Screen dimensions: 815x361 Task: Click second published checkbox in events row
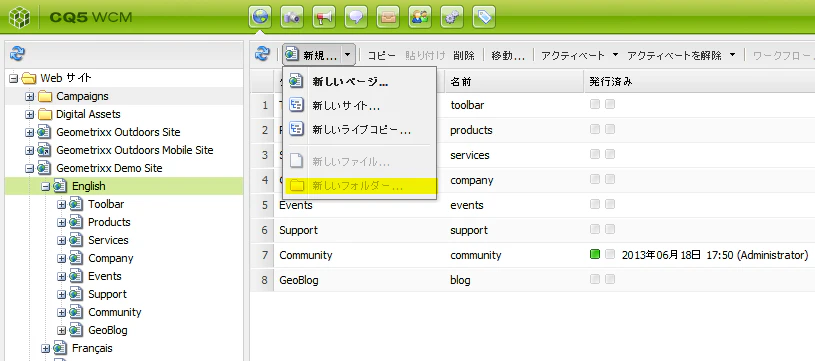pyautogui.click(x=610, y=204)
